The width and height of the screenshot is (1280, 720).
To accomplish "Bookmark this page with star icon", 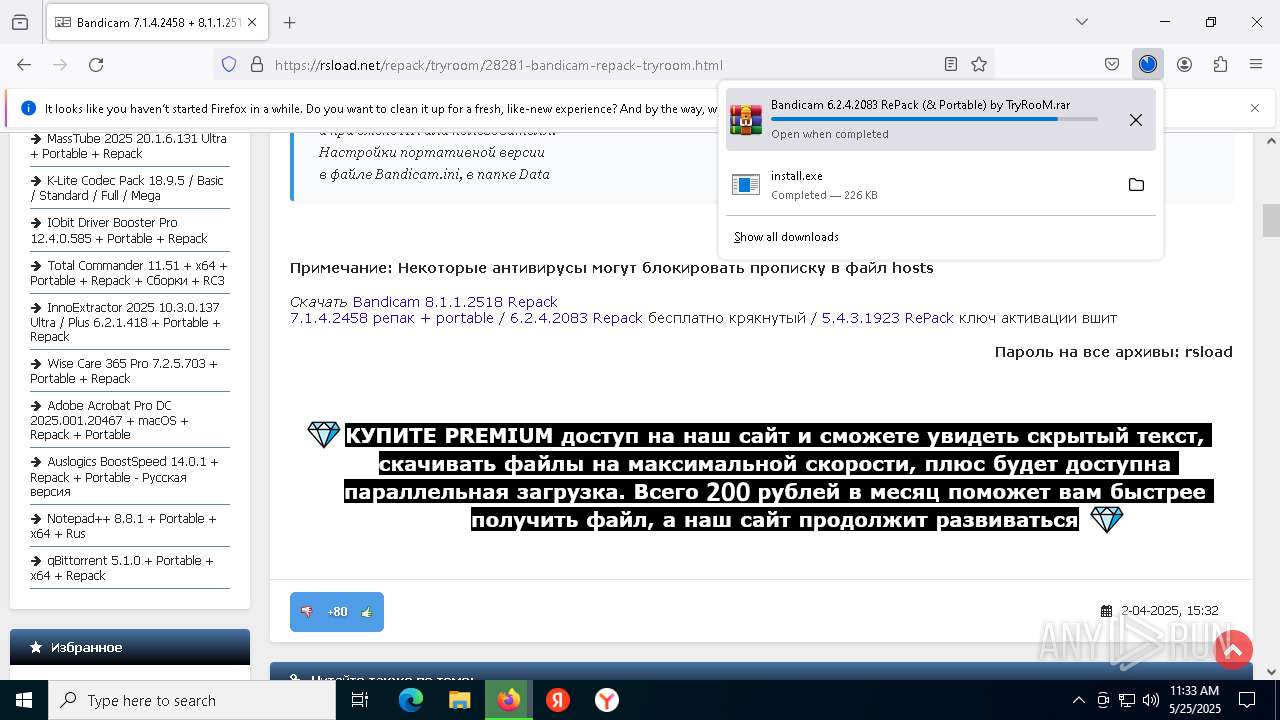I will (979, 64).
